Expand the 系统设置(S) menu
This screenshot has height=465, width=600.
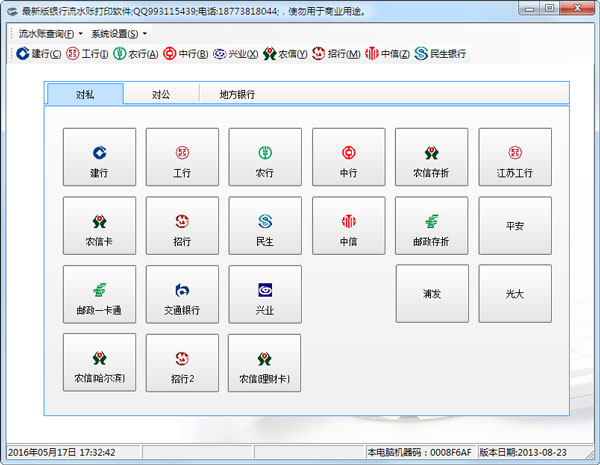(x=119, y=34)
